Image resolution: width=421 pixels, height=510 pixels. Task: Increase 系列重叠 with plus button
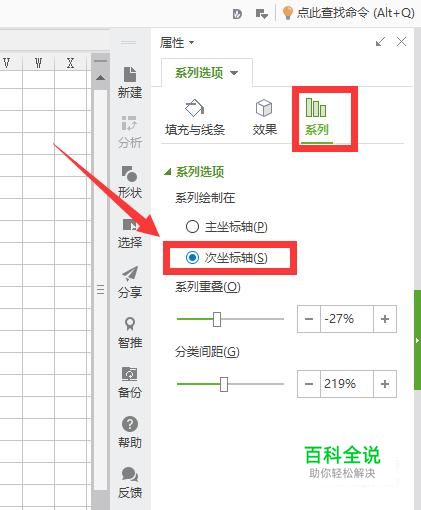point(385,319)
